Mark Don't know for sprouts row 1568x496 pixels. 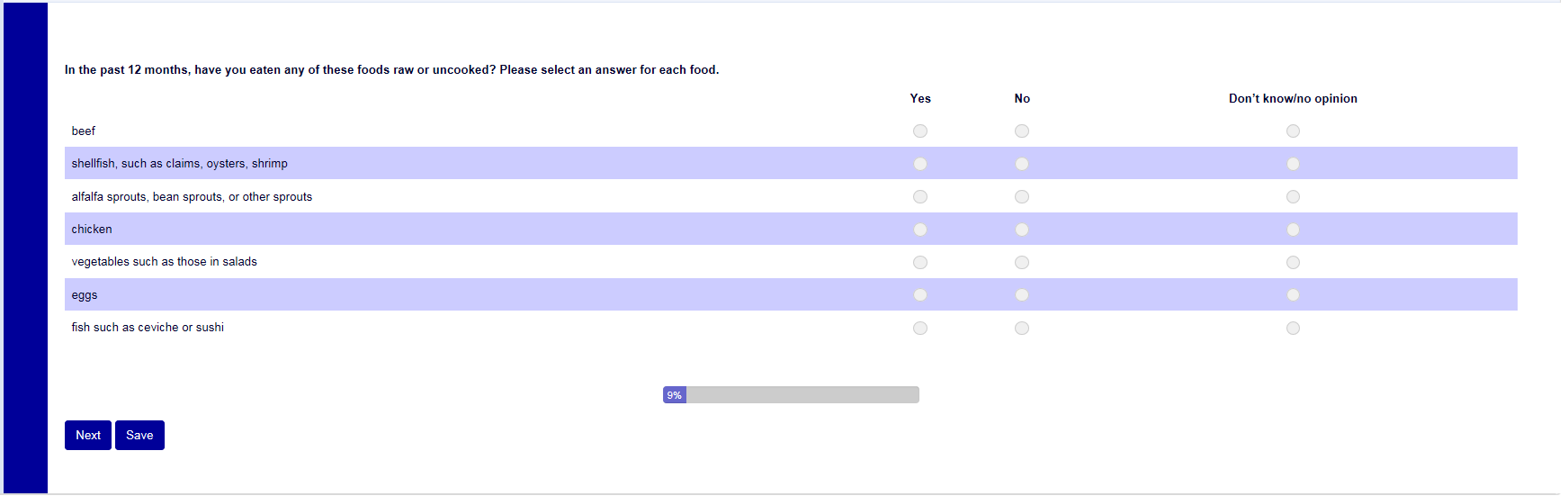click(x=1293, y=197)
